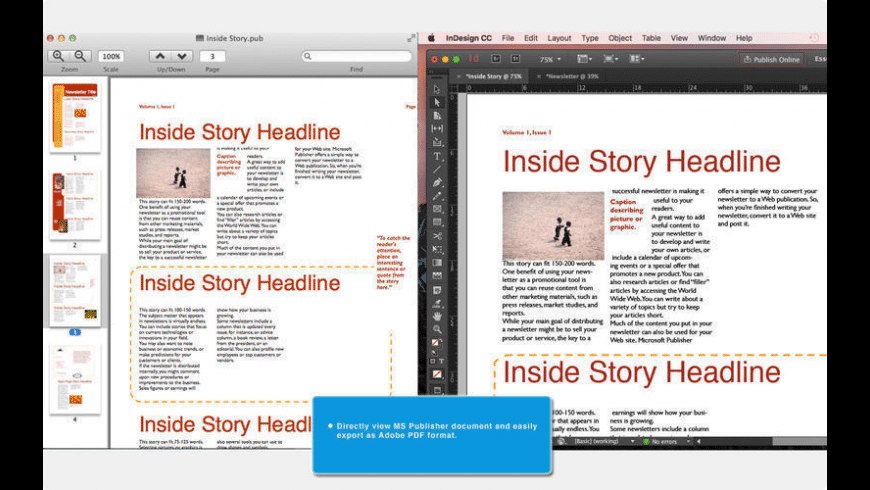Select the Content Collector tool
The width and height of the screenshot is (870, 490).
pos(437,142)
